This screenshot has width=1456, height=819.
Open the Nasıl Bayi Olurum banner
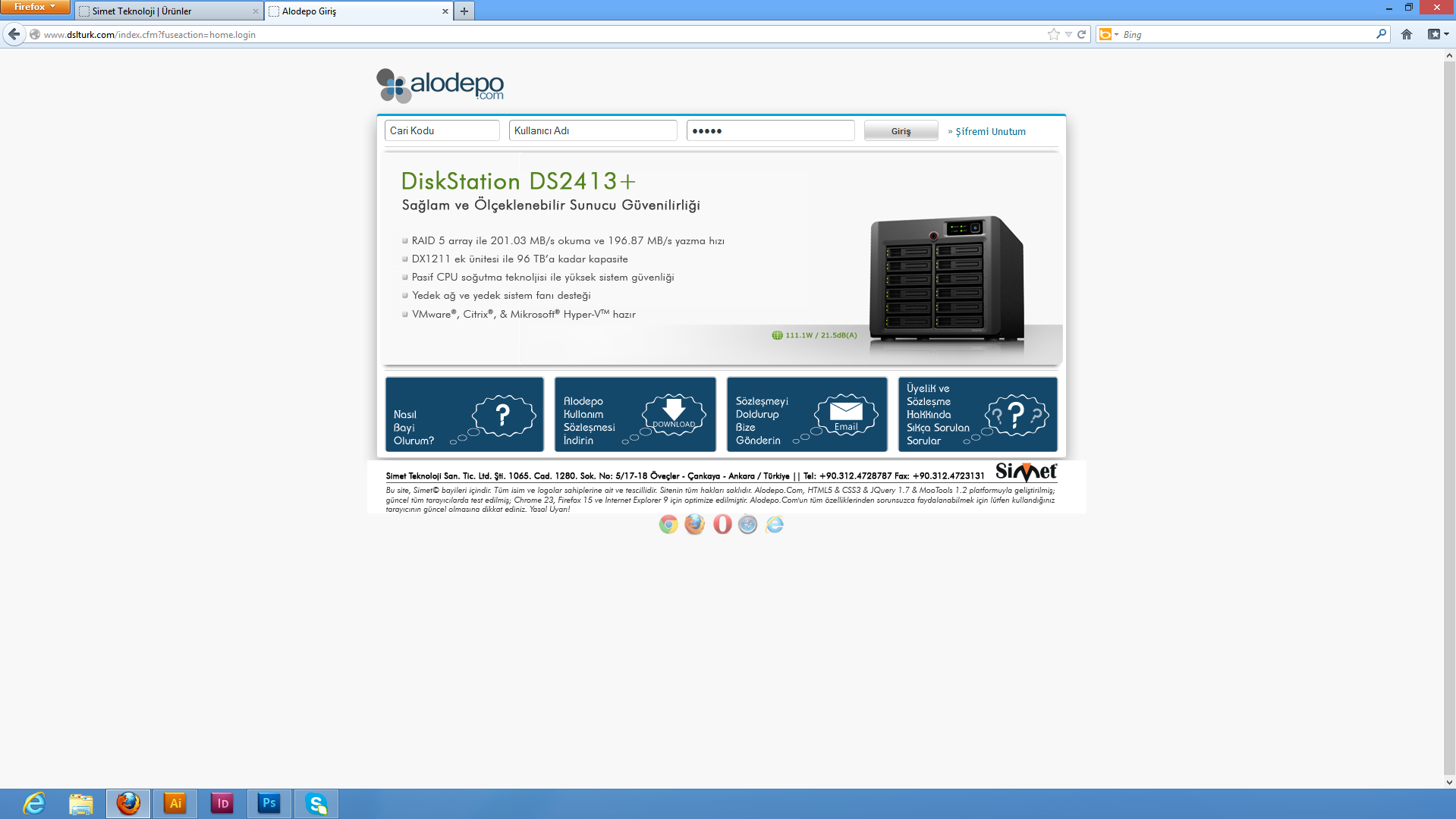(464, 415)
